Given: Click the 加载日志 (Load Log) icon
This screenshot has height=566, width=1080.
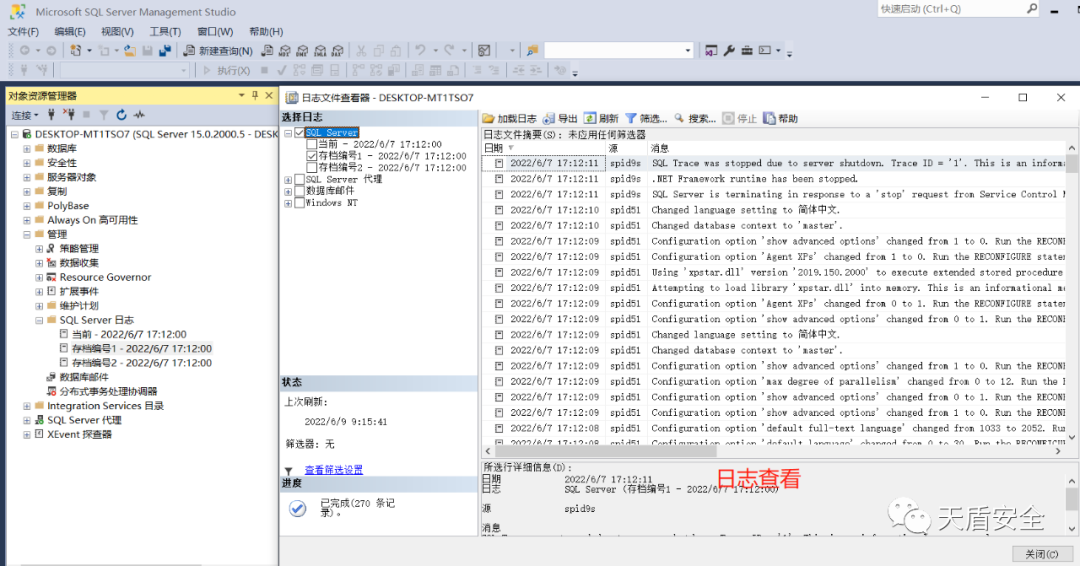Looking at the screenshot, I should click(x=489, y=119).
